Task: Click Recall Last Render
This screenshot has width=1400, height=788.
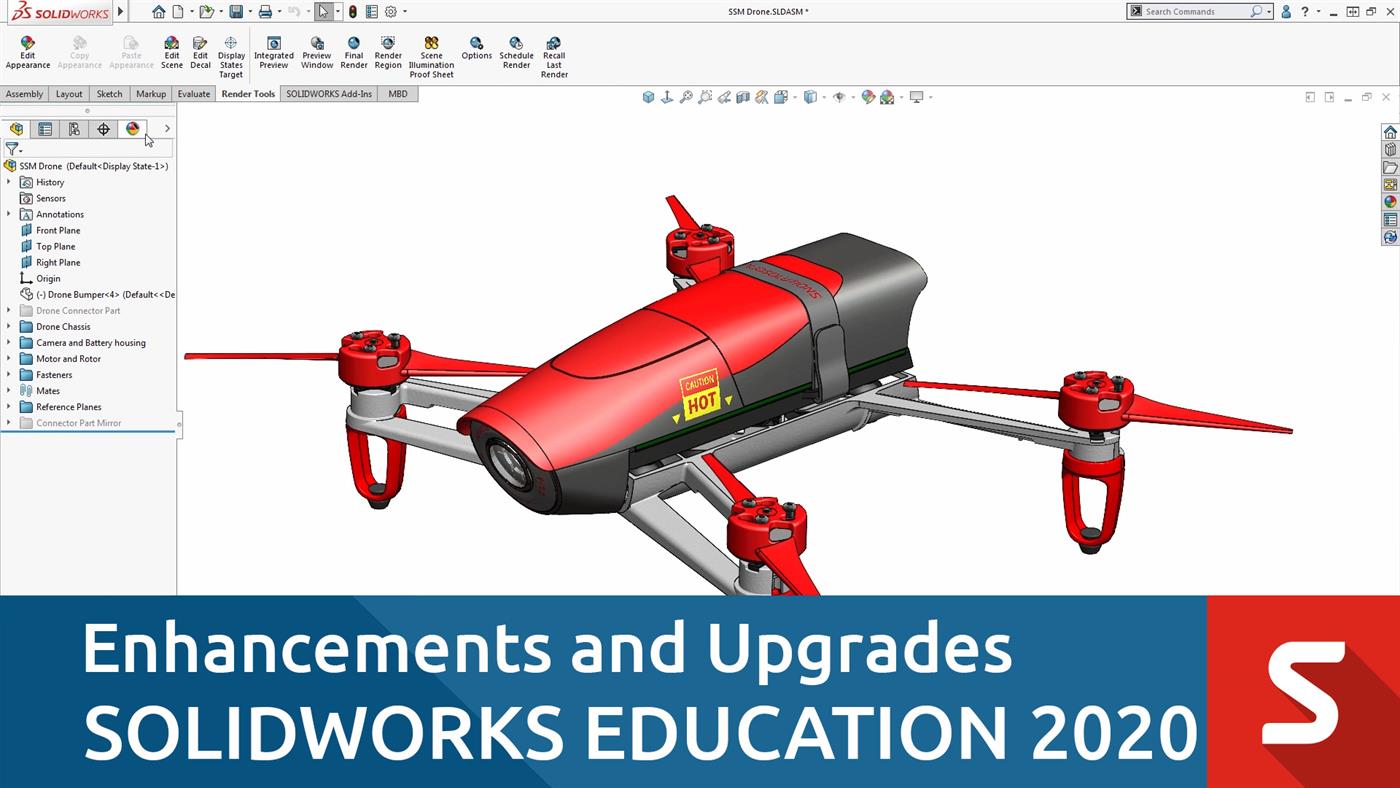Action: (x=553, y=52)
